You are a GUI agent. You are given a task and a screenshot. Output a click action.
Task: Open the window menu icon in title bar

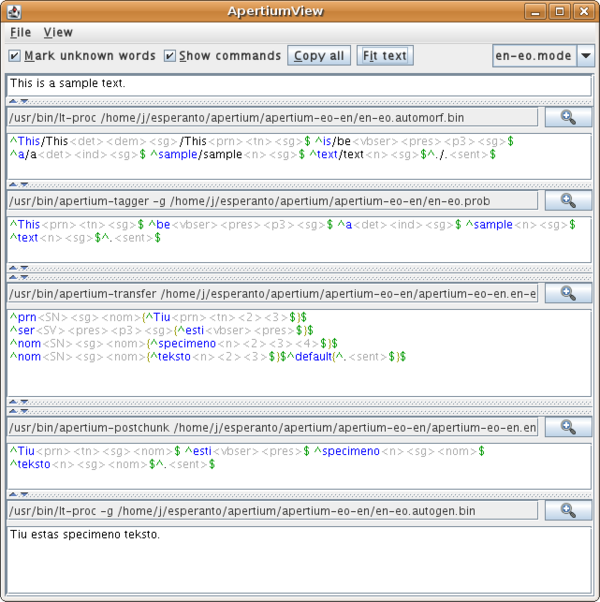[14, 12]
